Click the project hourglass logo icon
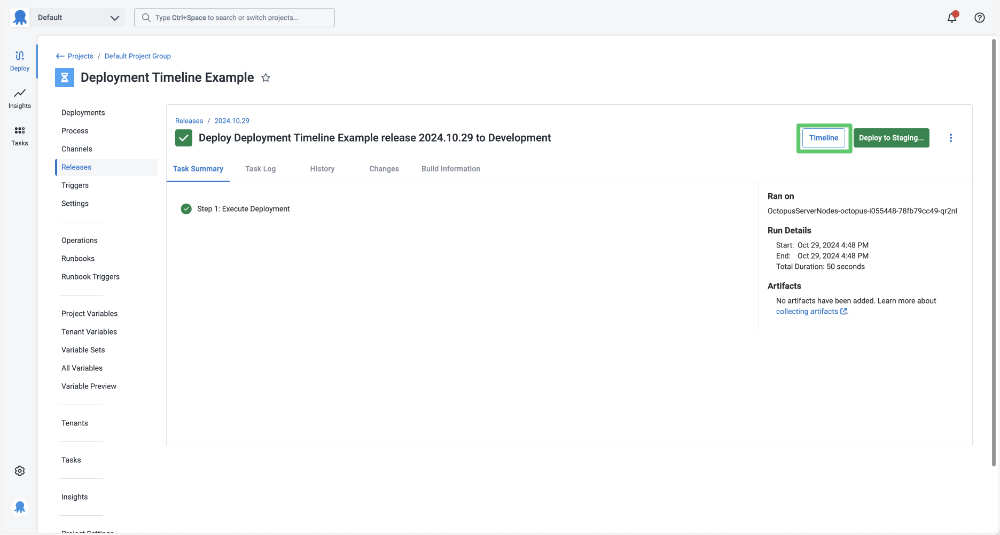The height and width of the screenshot is (535, 1000). coord(64,78)
